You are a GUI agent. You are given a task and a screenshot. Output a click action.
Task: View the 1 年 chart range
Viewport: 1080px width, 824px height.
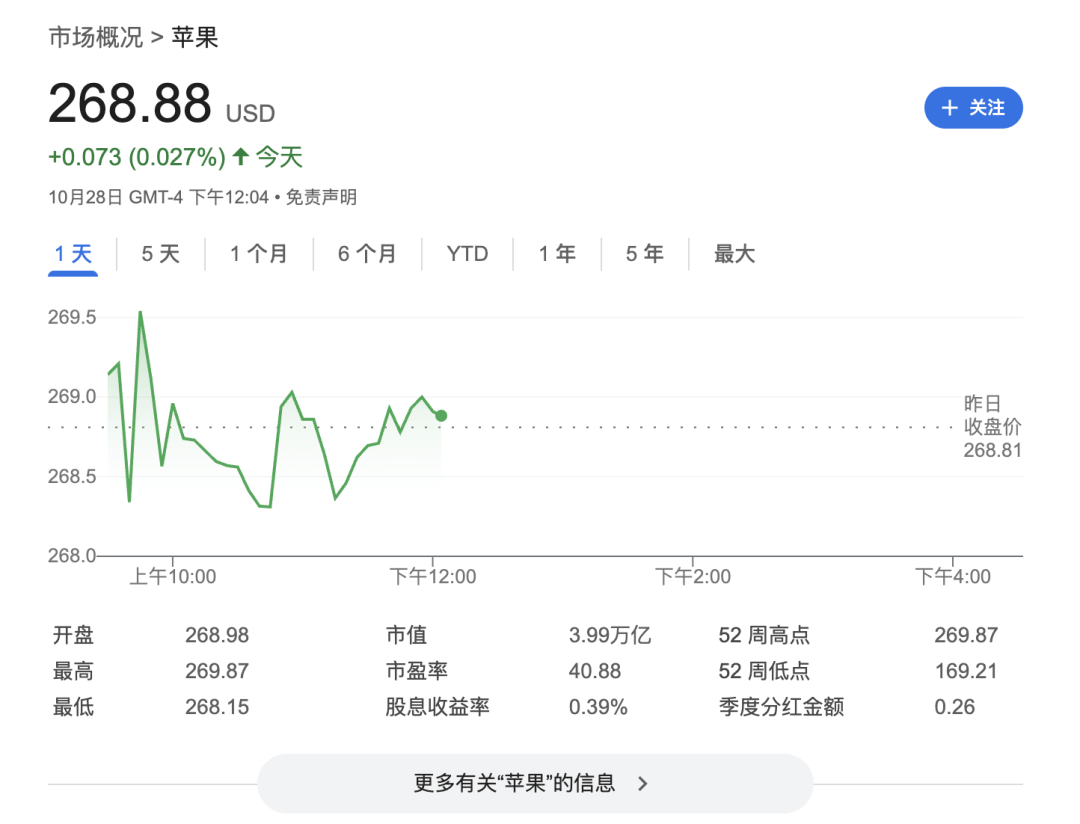click(x=557, y=254)
